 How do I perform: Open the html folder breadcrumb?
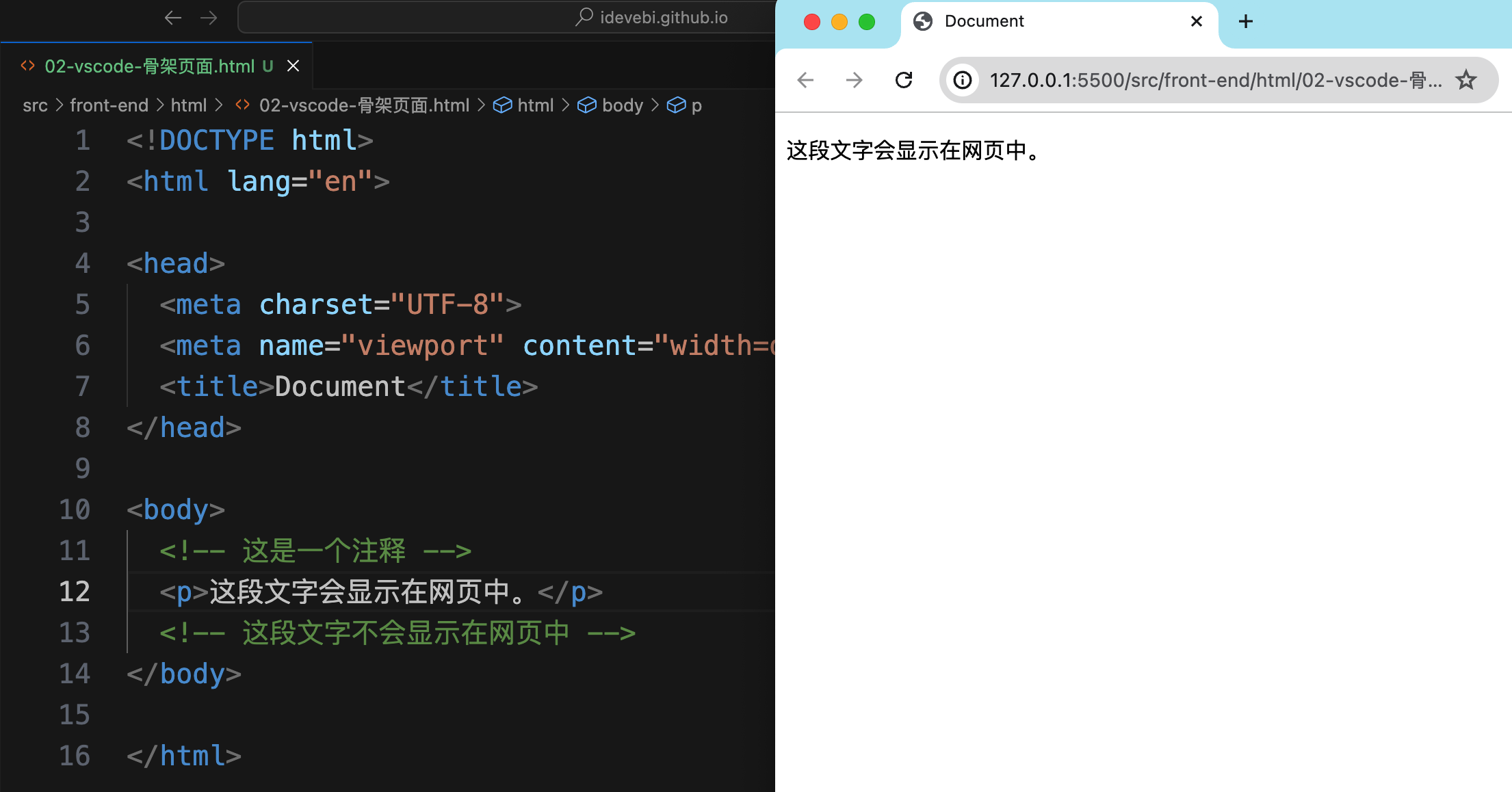tap(188, 105)
